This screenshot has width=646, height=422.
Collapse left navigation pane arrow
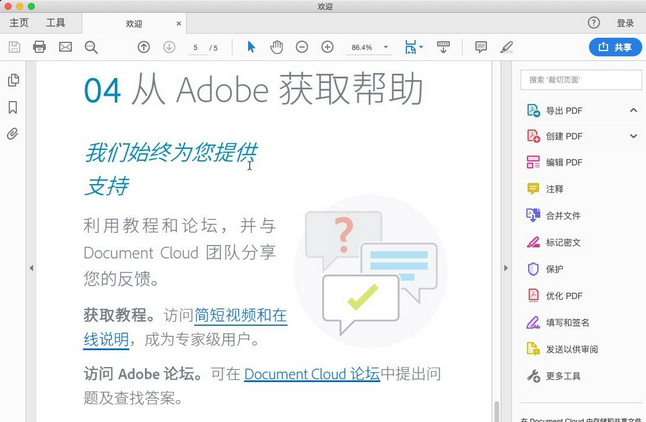[x=31, y=268]
